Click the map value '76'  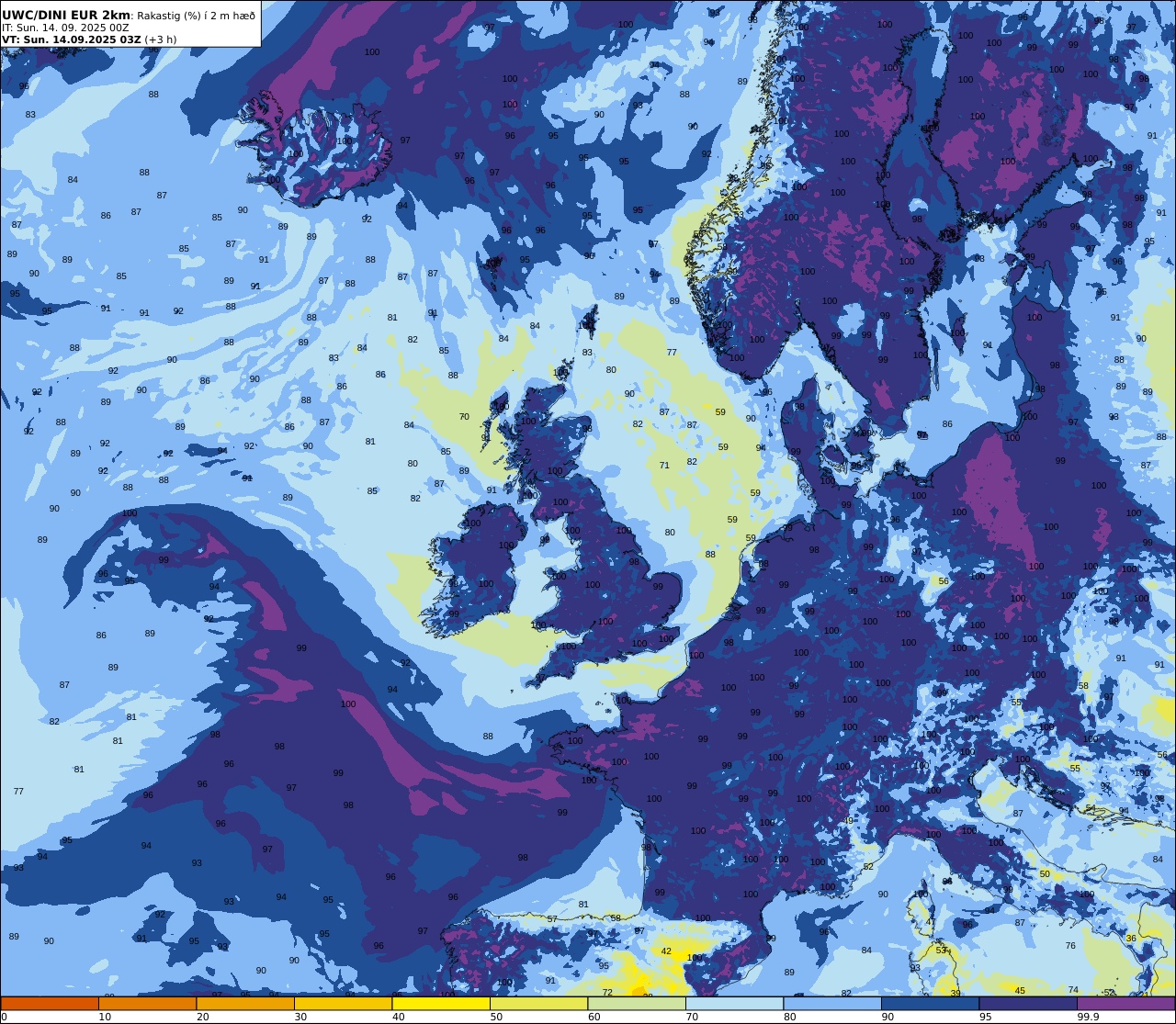(1070, 946)
